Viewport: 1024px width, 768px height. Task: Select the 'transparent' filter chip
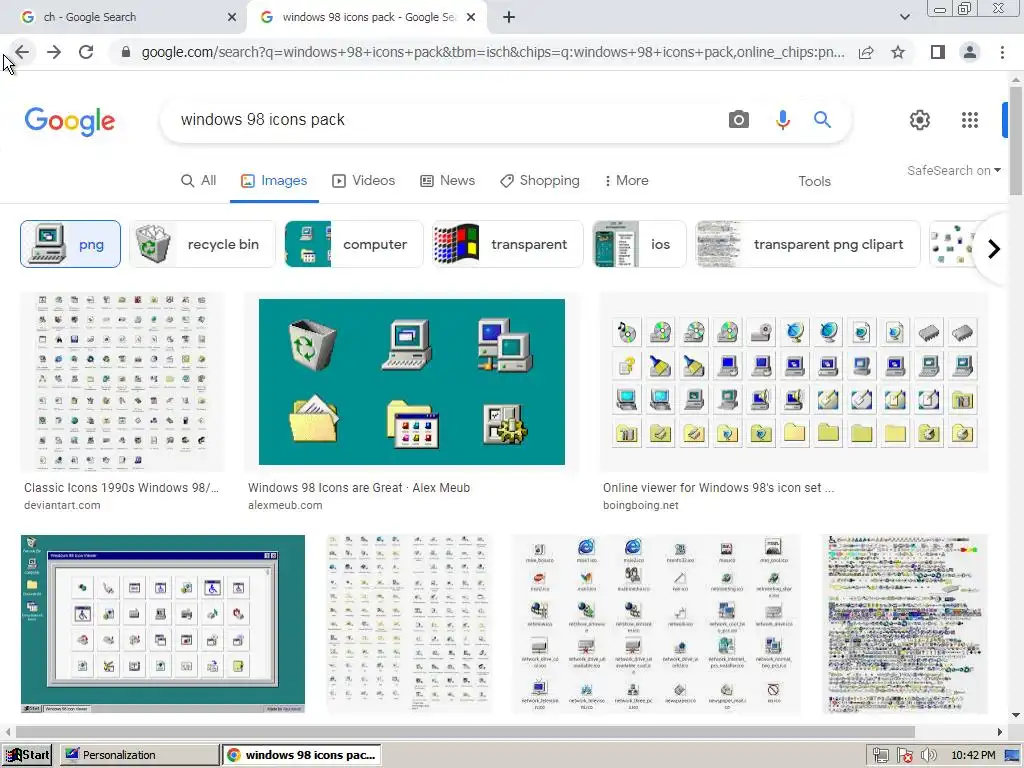click(x=507, y=244)
